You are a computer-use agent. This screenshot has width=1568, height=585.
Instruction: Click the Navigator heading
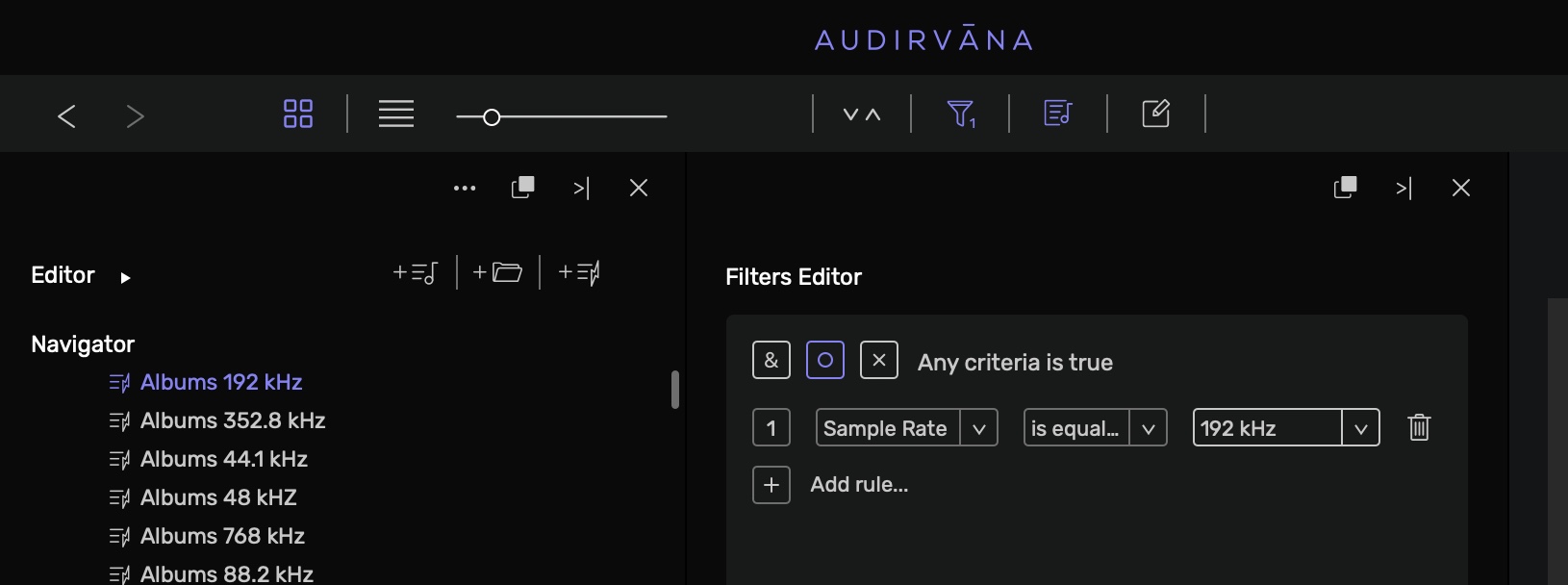point(83,344)
